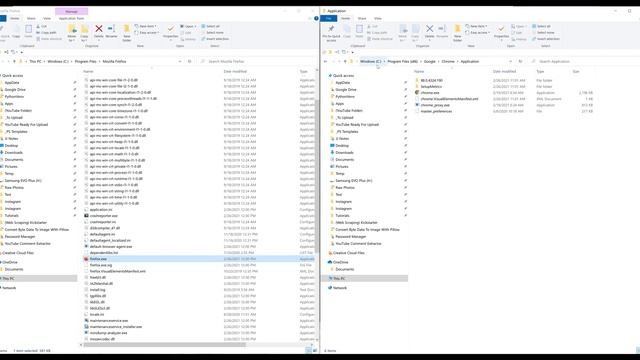Select master_preferences in Application window
The image size is (640, 360).
coord(436,111)
